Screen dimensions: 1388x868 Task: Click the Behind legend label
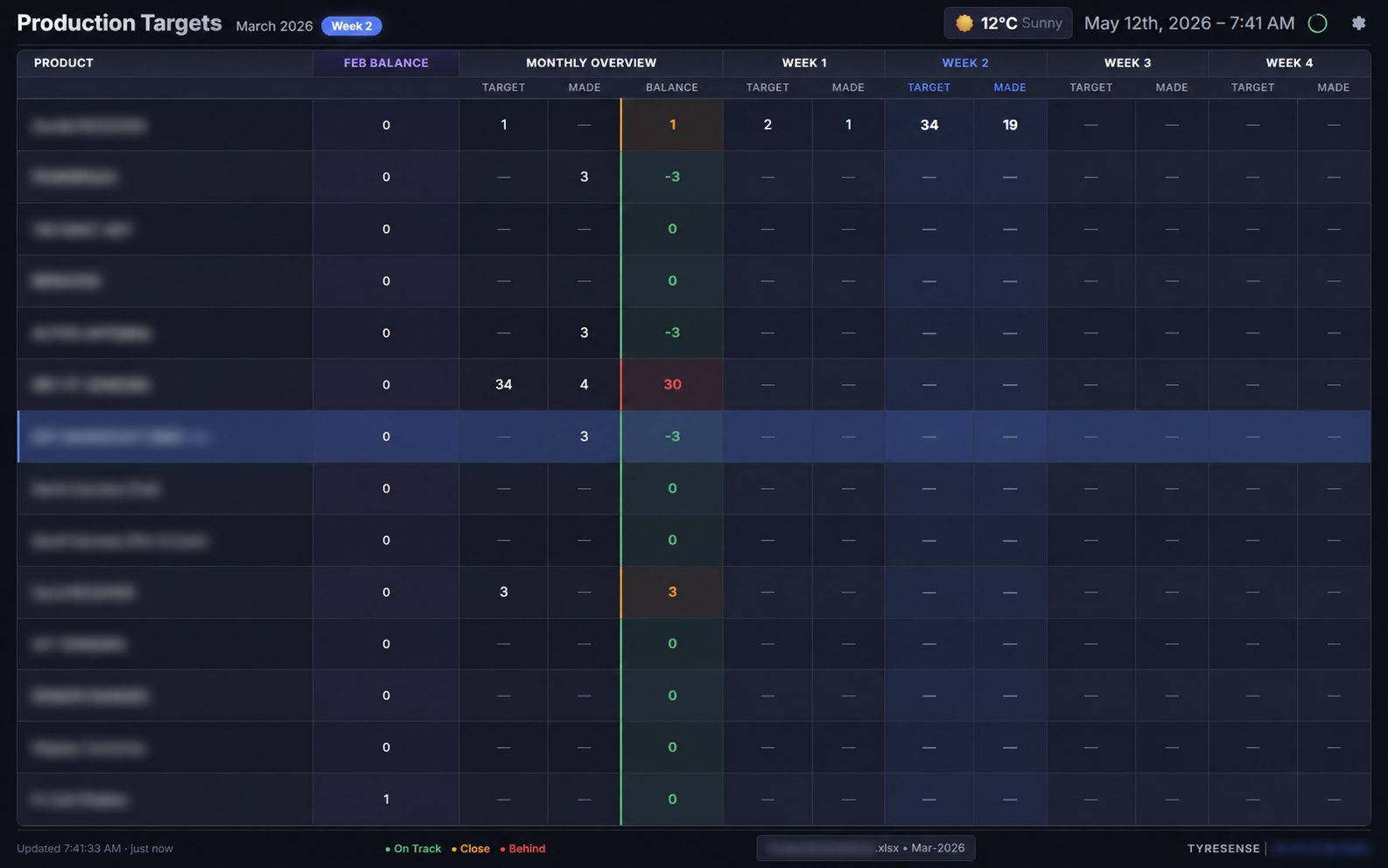(522, 849)
